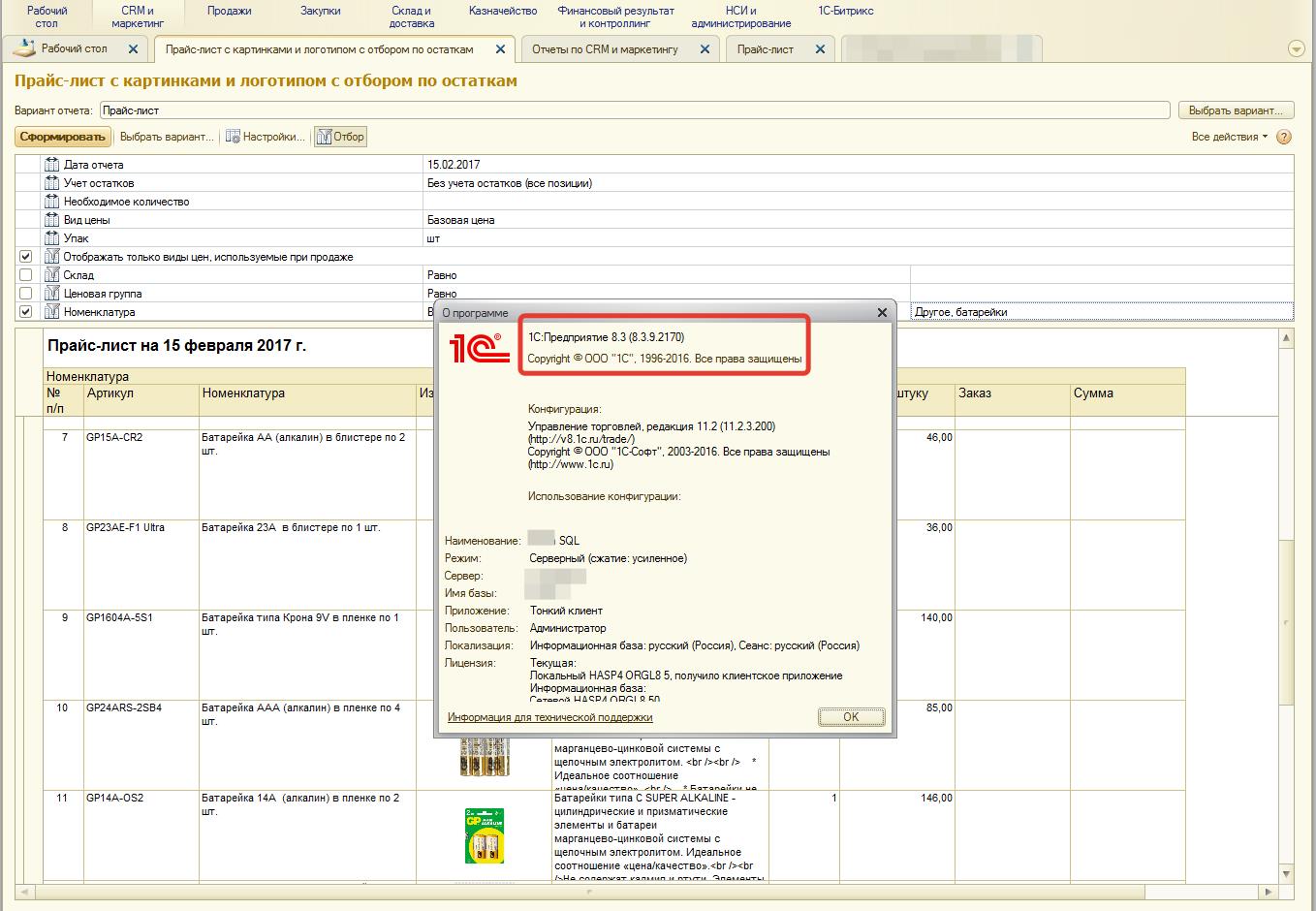Image resolution: width=1316 pixels, height=911 pixels.
Task: Click the filter icon beside Склад
Action: (52, 275)
